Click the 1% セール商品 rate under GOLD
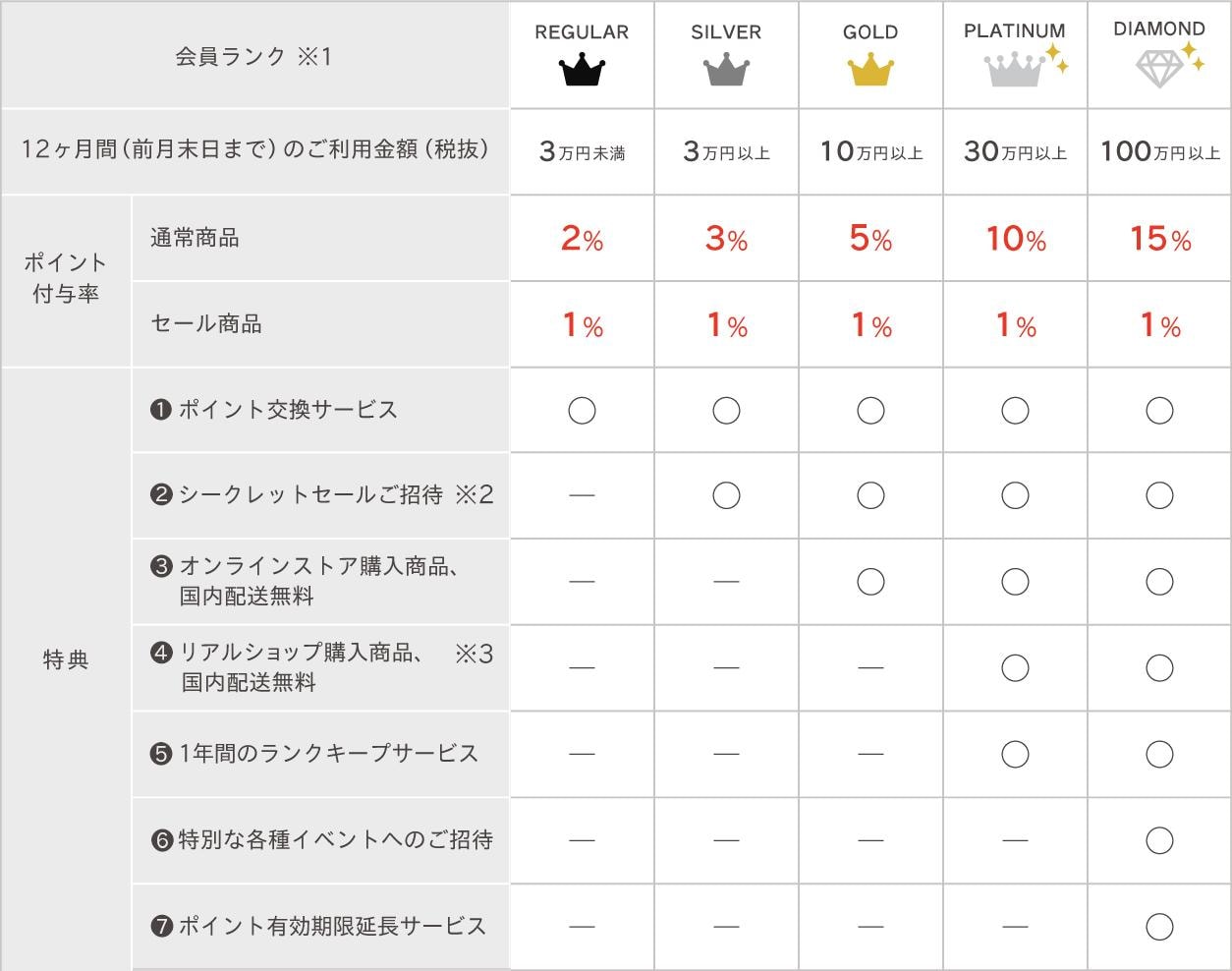This screenshot has width=1232, height=971. (x=870, y=325)
